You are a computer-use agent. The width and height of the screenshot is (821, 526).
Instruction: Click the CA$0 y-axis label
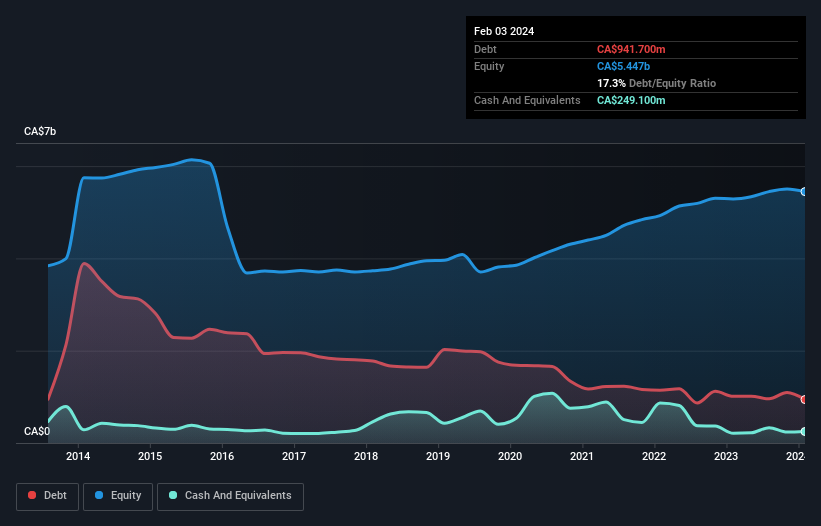point(37,431)
